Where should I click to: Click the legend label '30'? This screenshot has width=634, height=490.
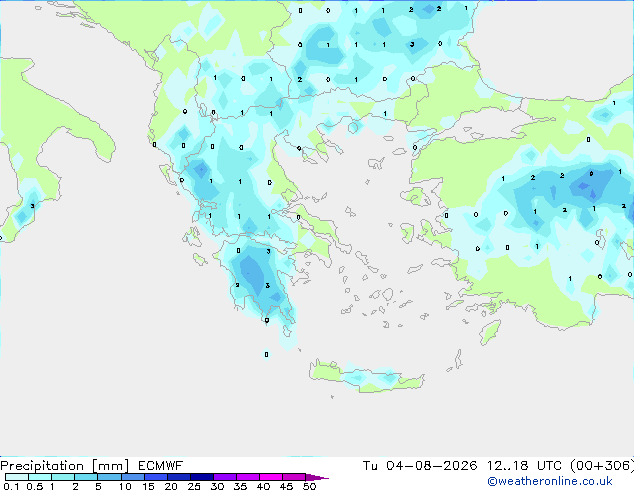[217, 486]
